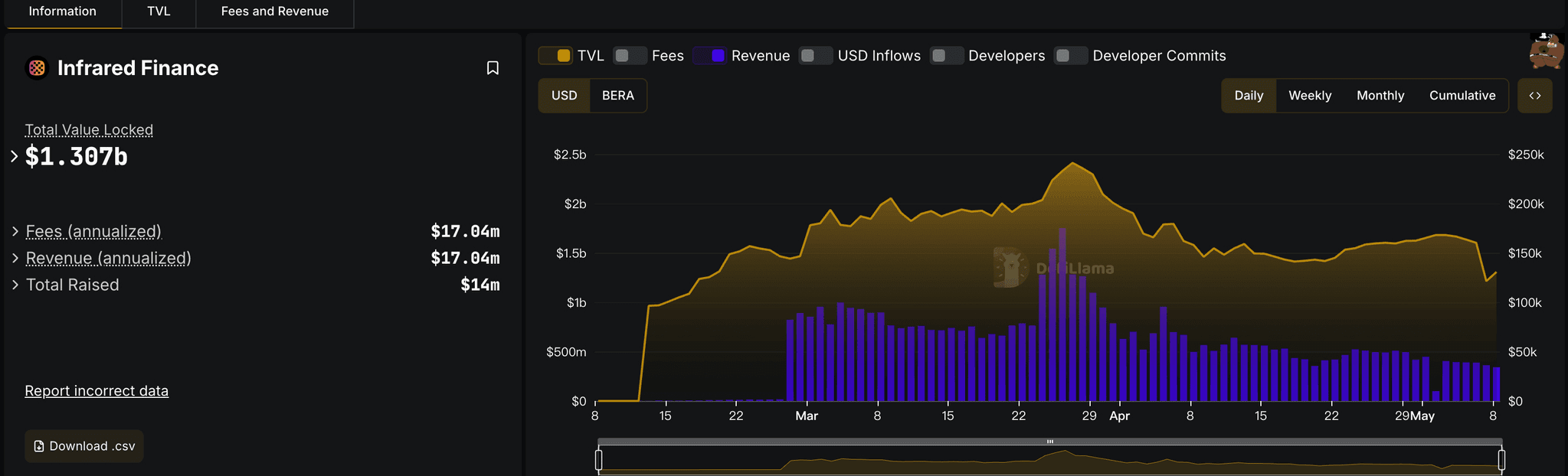Viewport: 1568px width, 476px height.
Task: Click Report incorrect data link
Action: pos(97,391)
